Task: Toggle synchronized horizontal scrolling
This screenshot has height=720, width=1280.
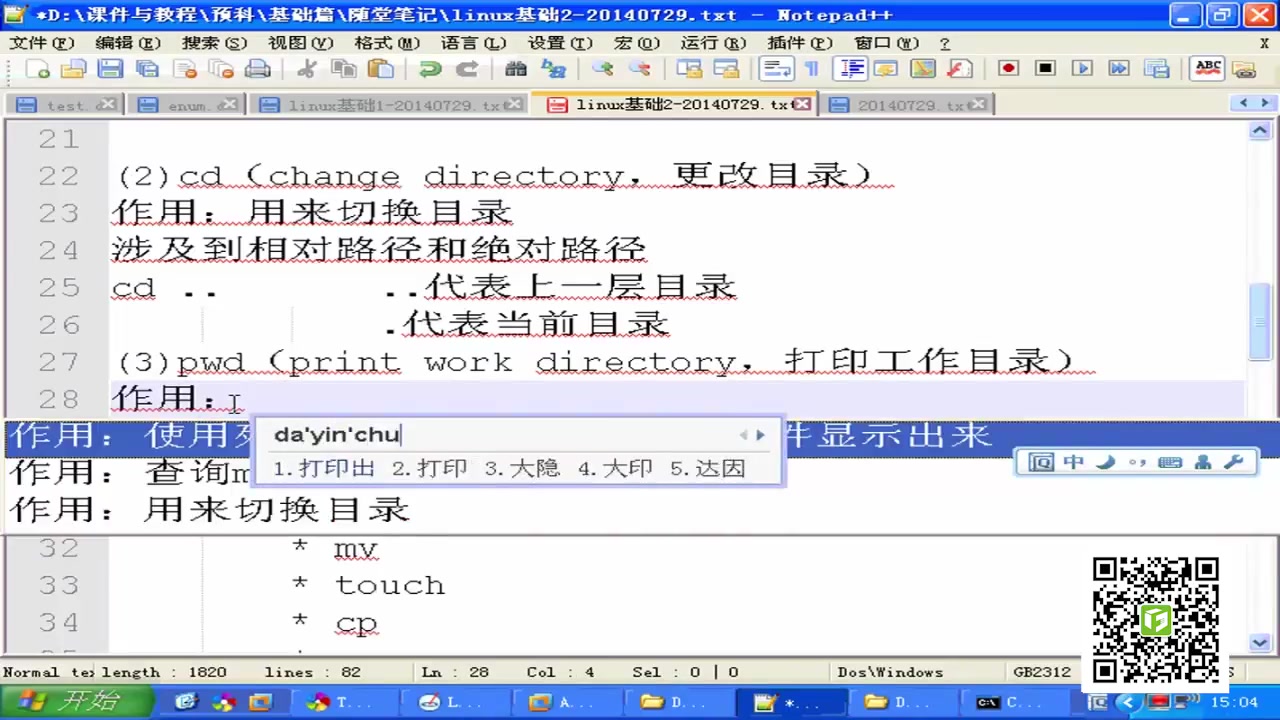Action: tap(725, 68)
